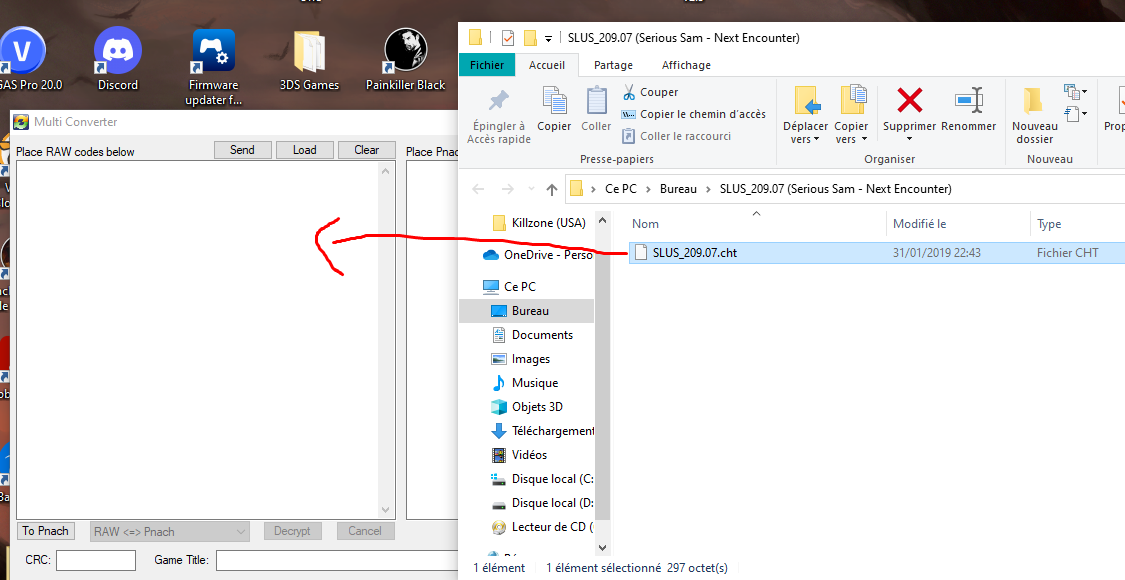1125x580 pixels.
Task: Open the VEGAS Pro 20.0 desktop shortcut
Action: point(23,60)
